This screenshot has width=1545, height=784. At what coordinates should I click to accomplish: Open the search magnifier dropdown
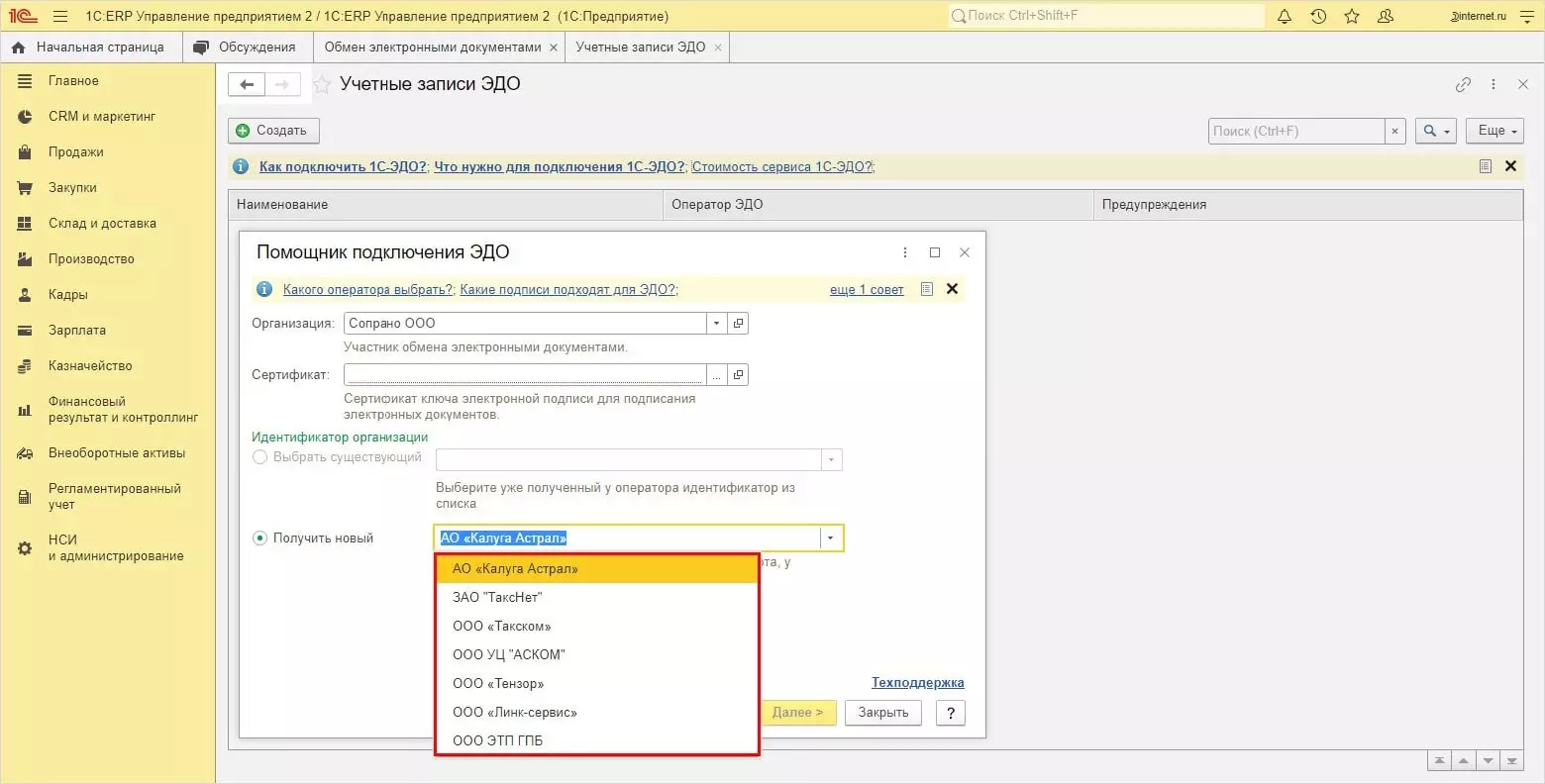[1436, 131]
